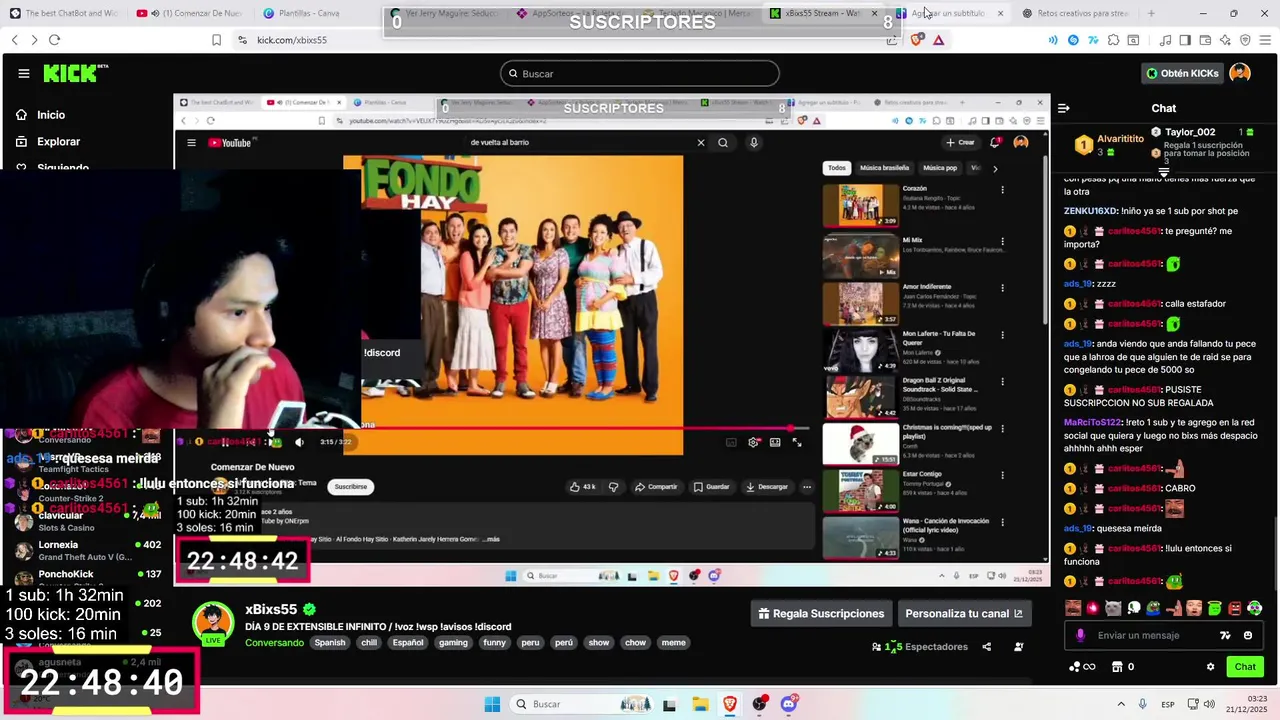Bookmark this page with the bookmark icon
Viewport: 1280px width, 720px height.
(216, 40)
